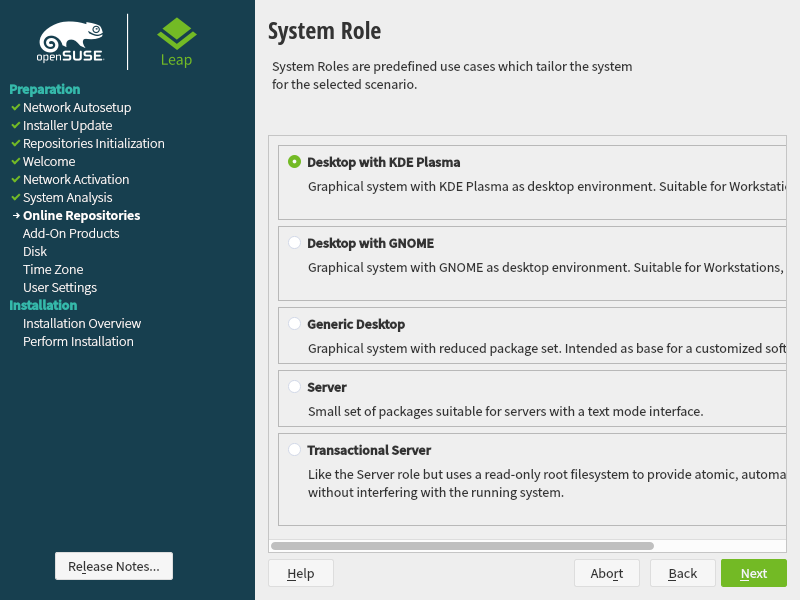
Task: Click User Settings in the steps list
Action: pos(60,287)
